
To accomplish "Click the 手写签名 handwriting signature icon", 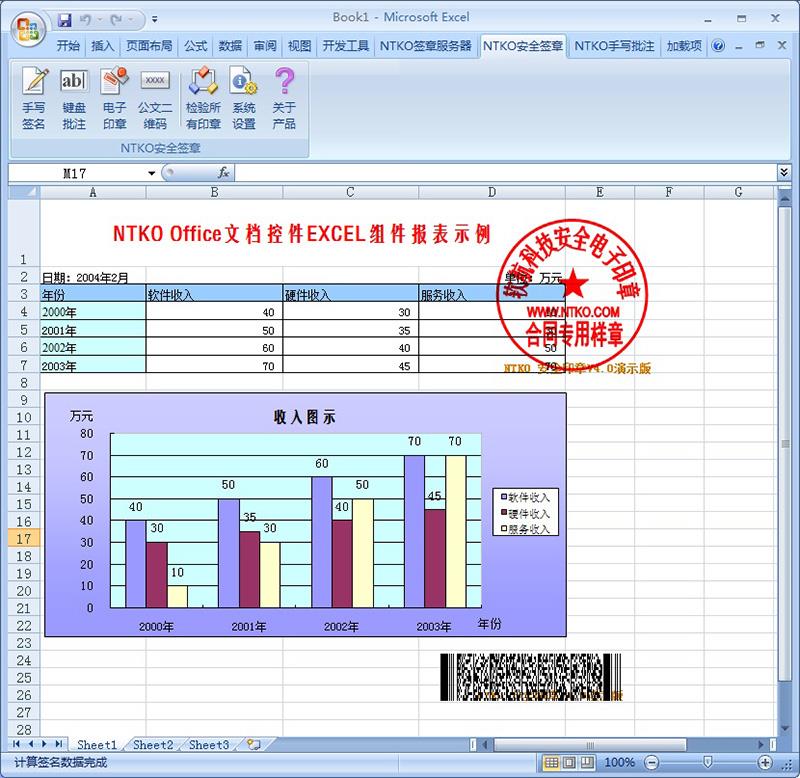I will 34,98.
